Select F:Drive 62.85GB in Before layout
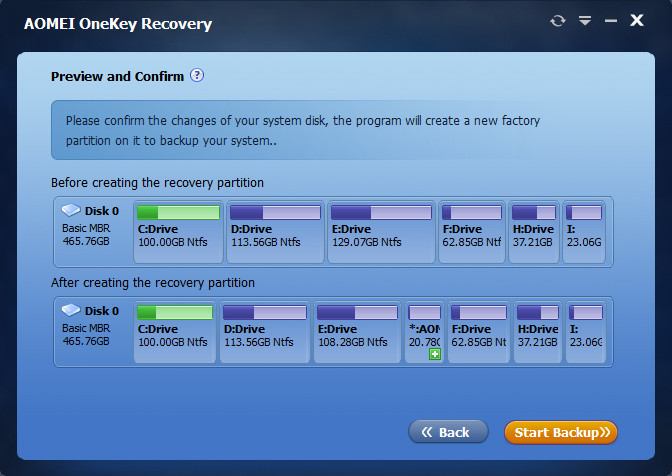Image resolution: width=672 pixels, height=476 pixels. coord(472,232)
